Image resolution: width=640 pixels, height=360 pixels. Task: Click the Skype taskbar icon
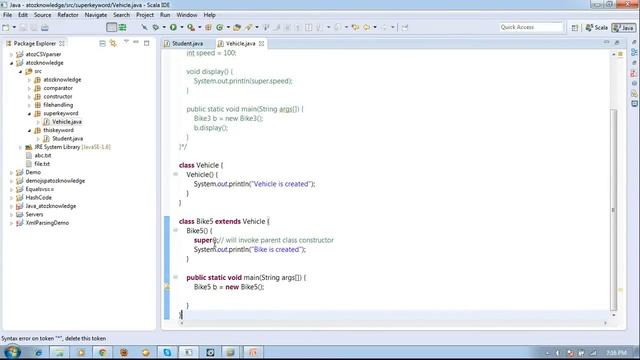[x=167, y=352]
